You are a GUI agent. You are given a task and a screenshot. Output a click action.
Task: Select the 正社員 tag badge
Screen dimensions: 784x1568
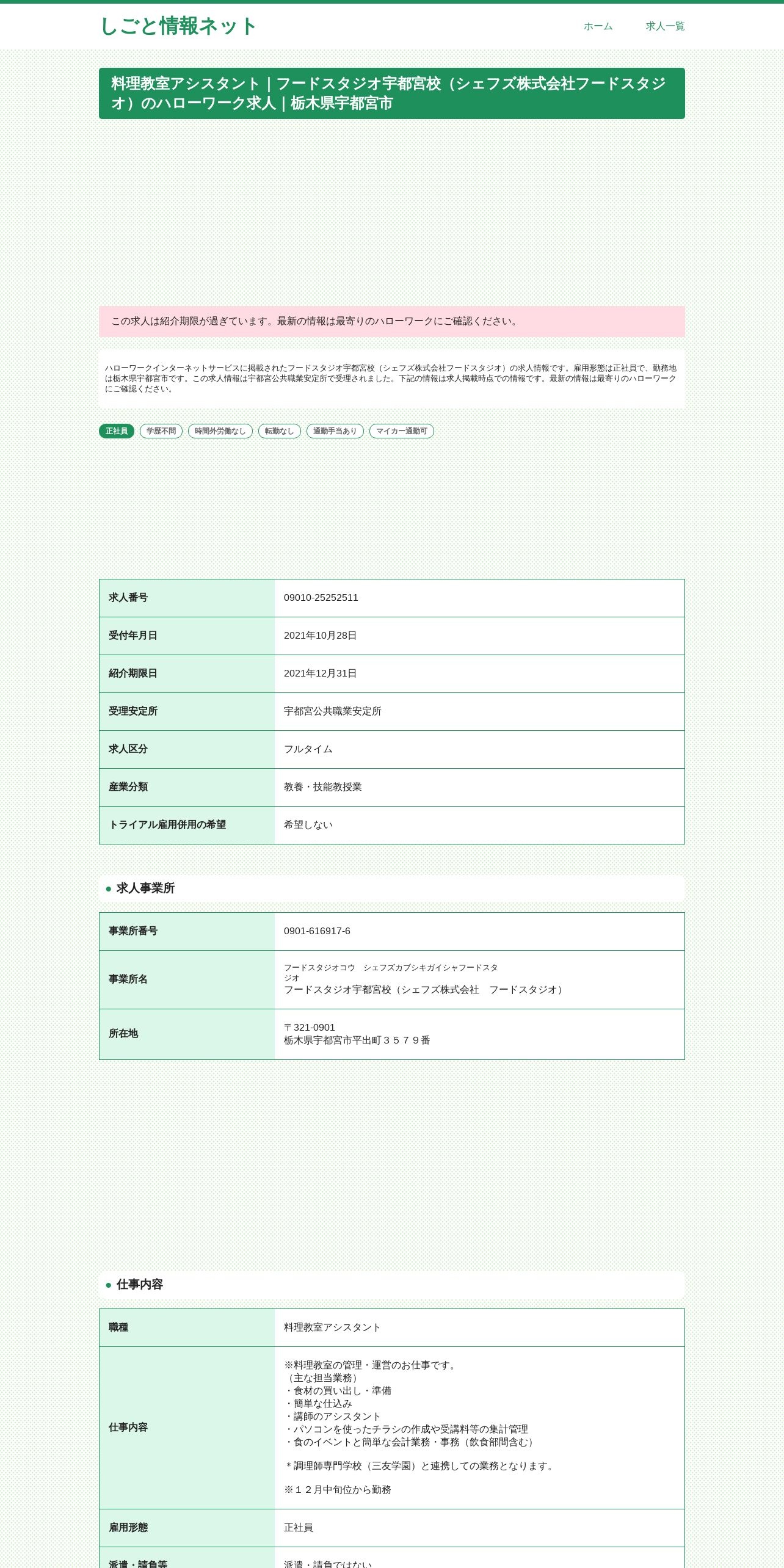pos(117,431)
